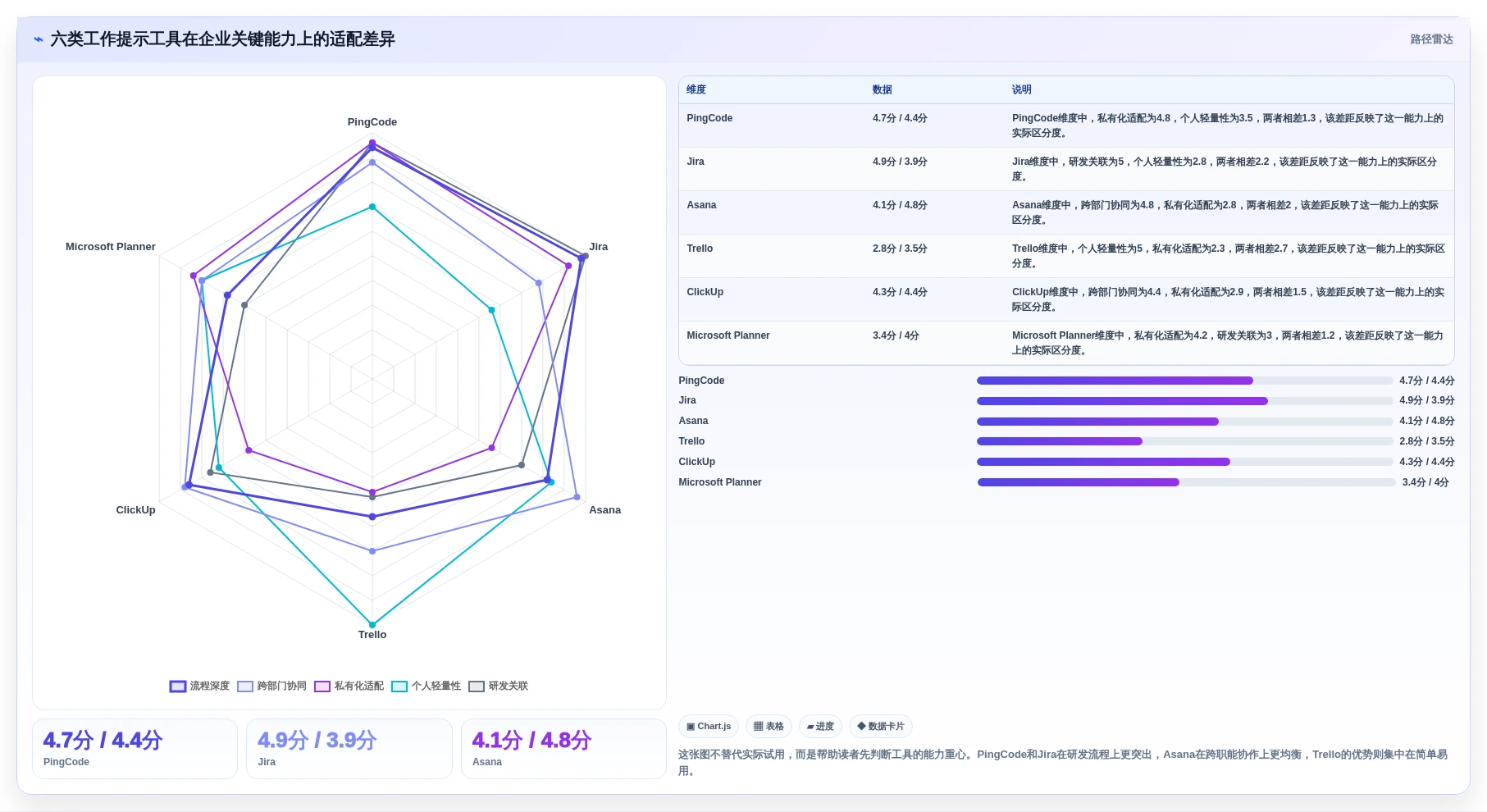Click the 4.7分 / 4.4分 cell in table
Viewport: 1487px width, 812px height.
pos(900,119)
